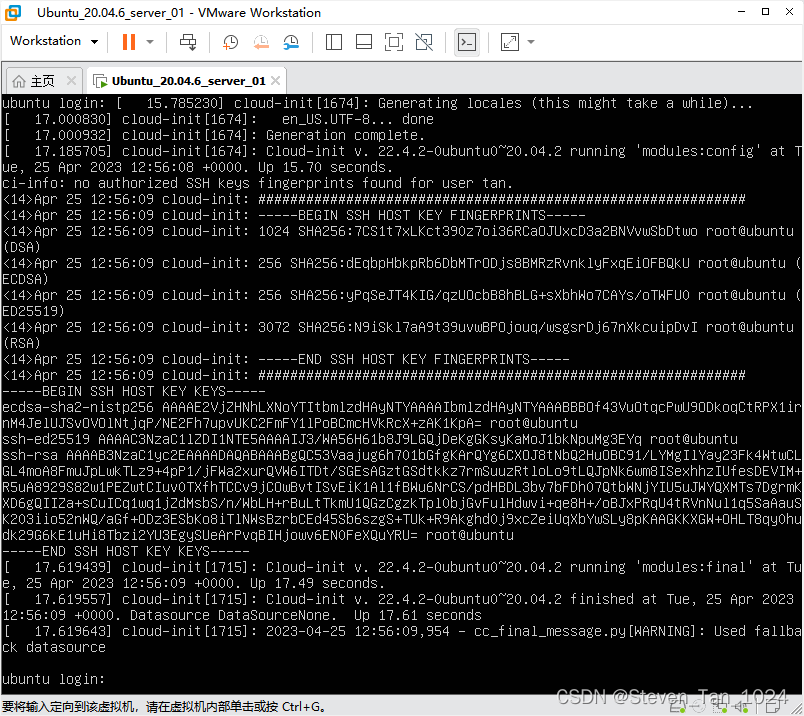
Task: Close the 主页 home tab
Action: (x=71, y=81)
